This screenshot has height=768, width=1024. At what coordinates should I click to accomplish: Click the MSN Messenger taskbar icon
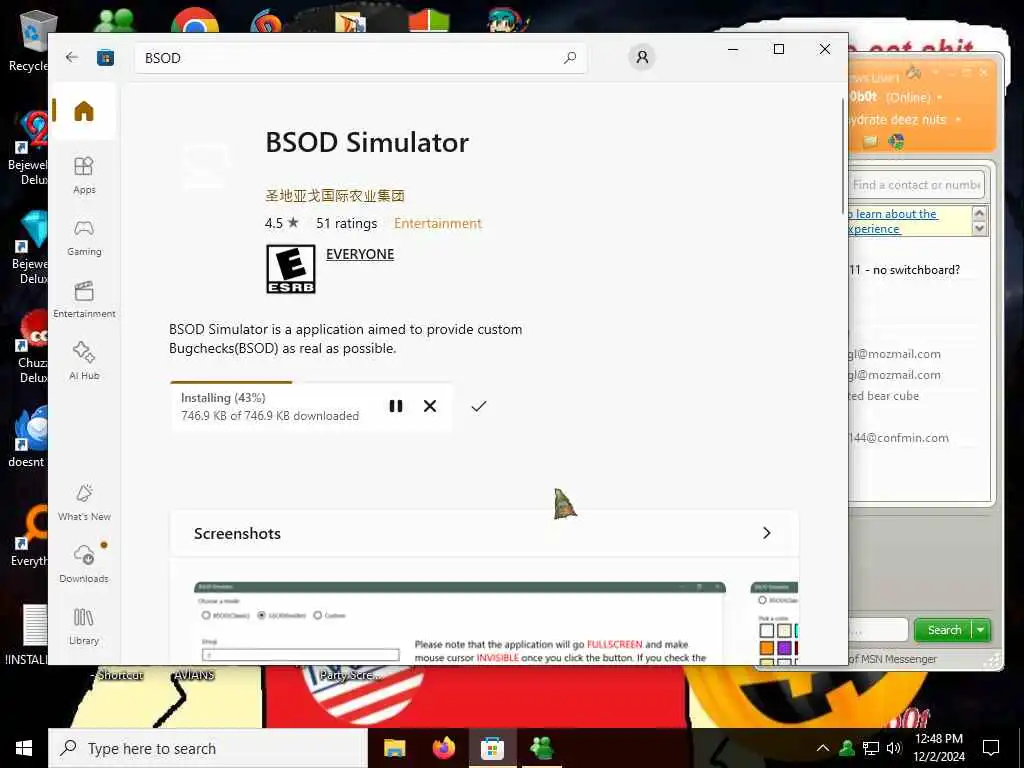(x=542, y=748)
